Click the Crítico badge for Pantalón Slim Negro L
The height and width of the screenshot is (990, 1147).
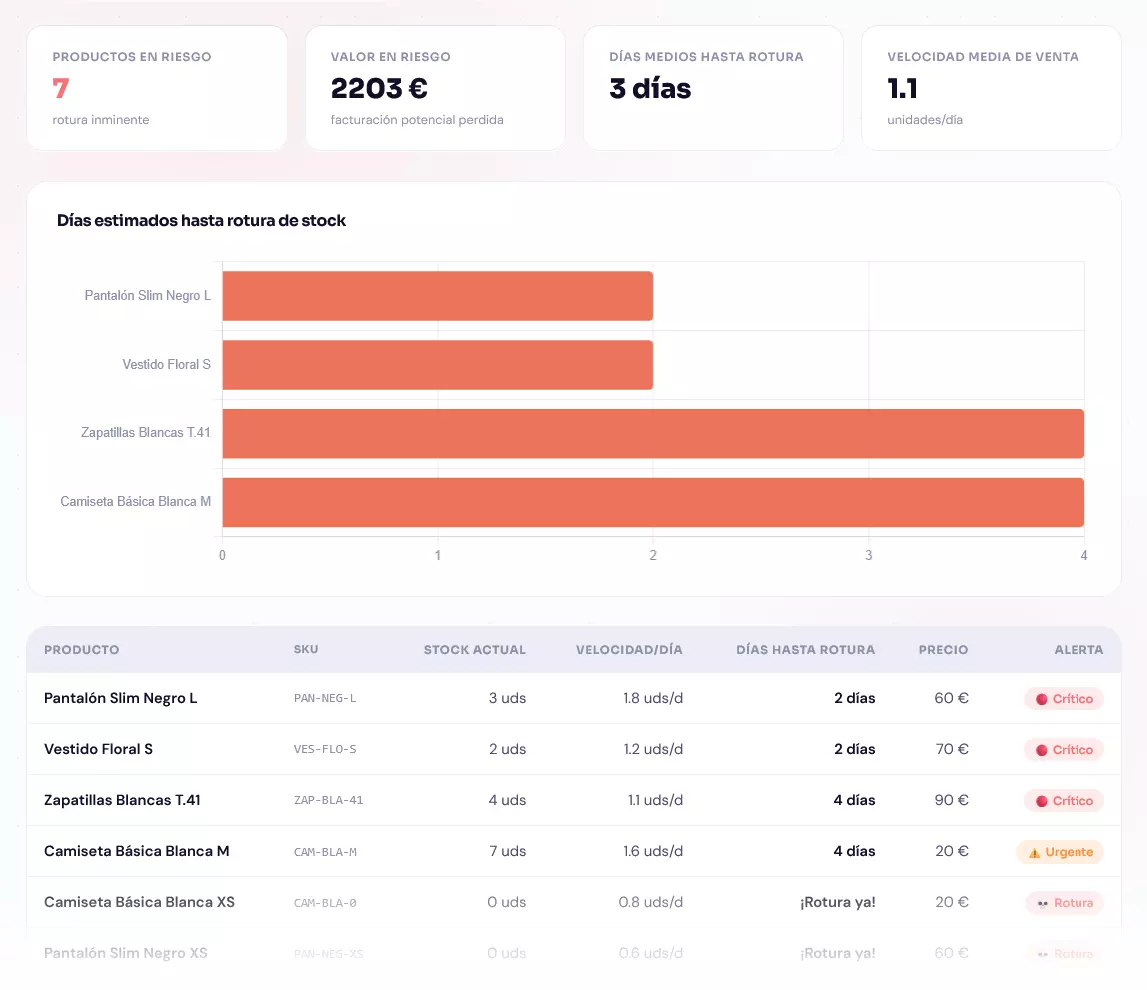[x=1063, y=698]
